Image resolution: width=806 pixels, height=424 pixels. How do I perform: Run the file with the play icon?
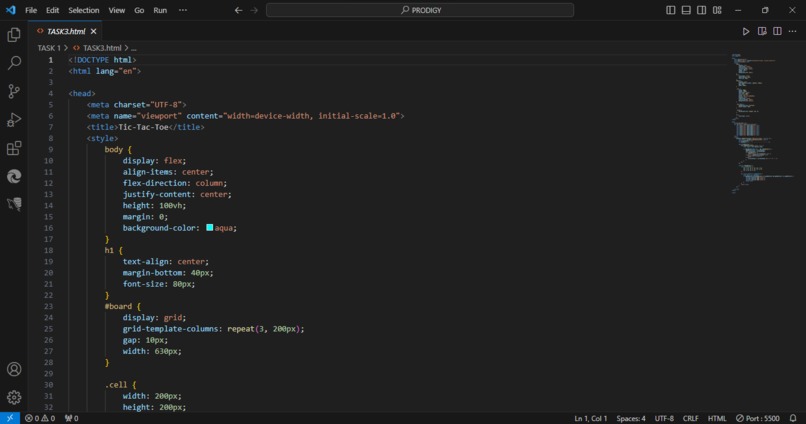[746, 31]
